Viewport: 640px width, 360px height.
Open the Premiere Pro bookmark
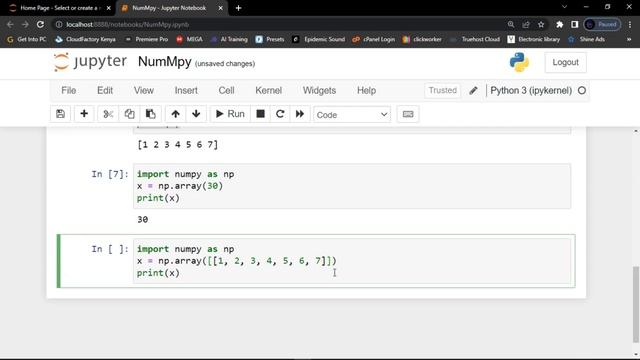[x=147, y=39]
